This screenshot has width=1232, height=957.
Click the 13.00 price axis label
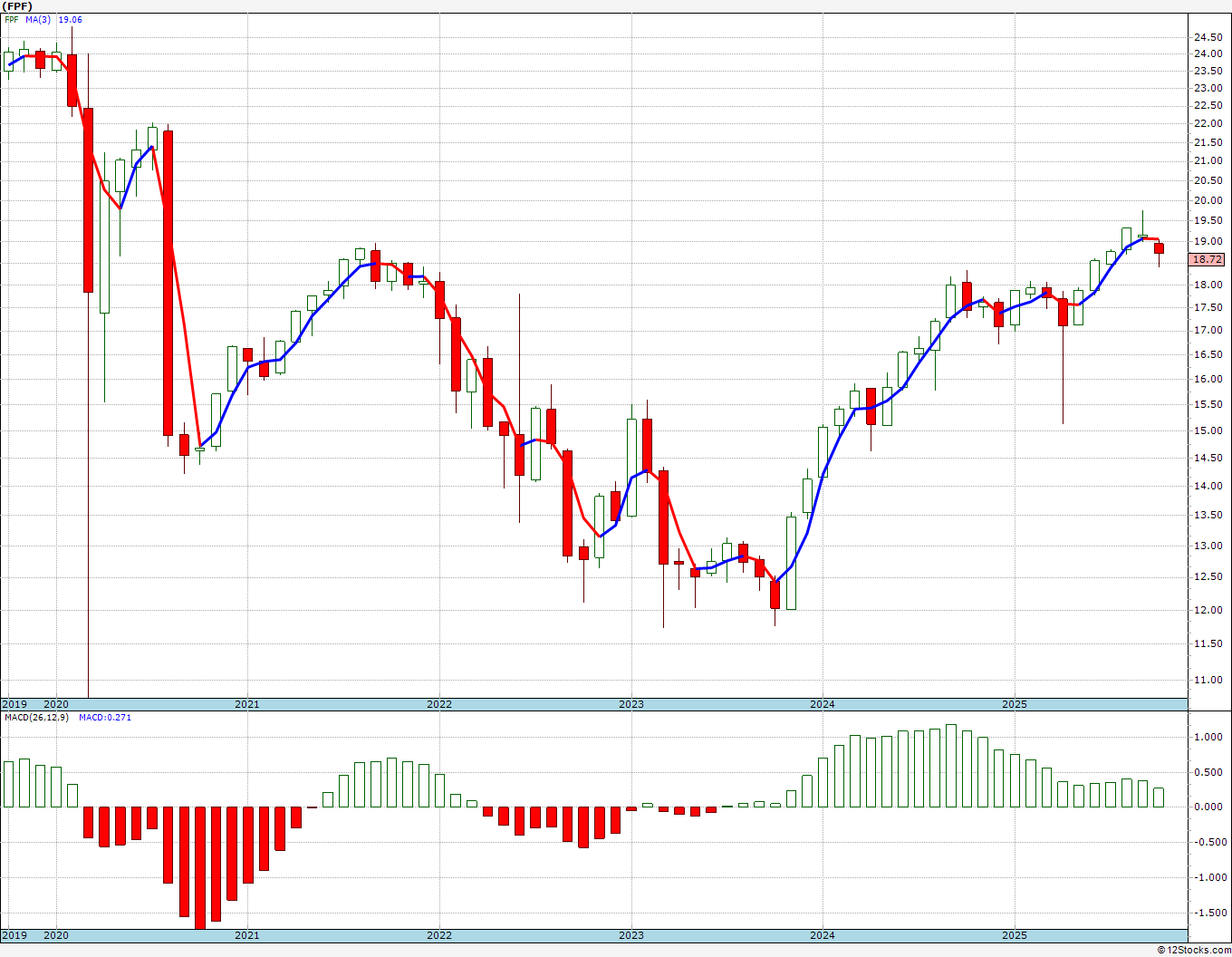(1208, 546)
